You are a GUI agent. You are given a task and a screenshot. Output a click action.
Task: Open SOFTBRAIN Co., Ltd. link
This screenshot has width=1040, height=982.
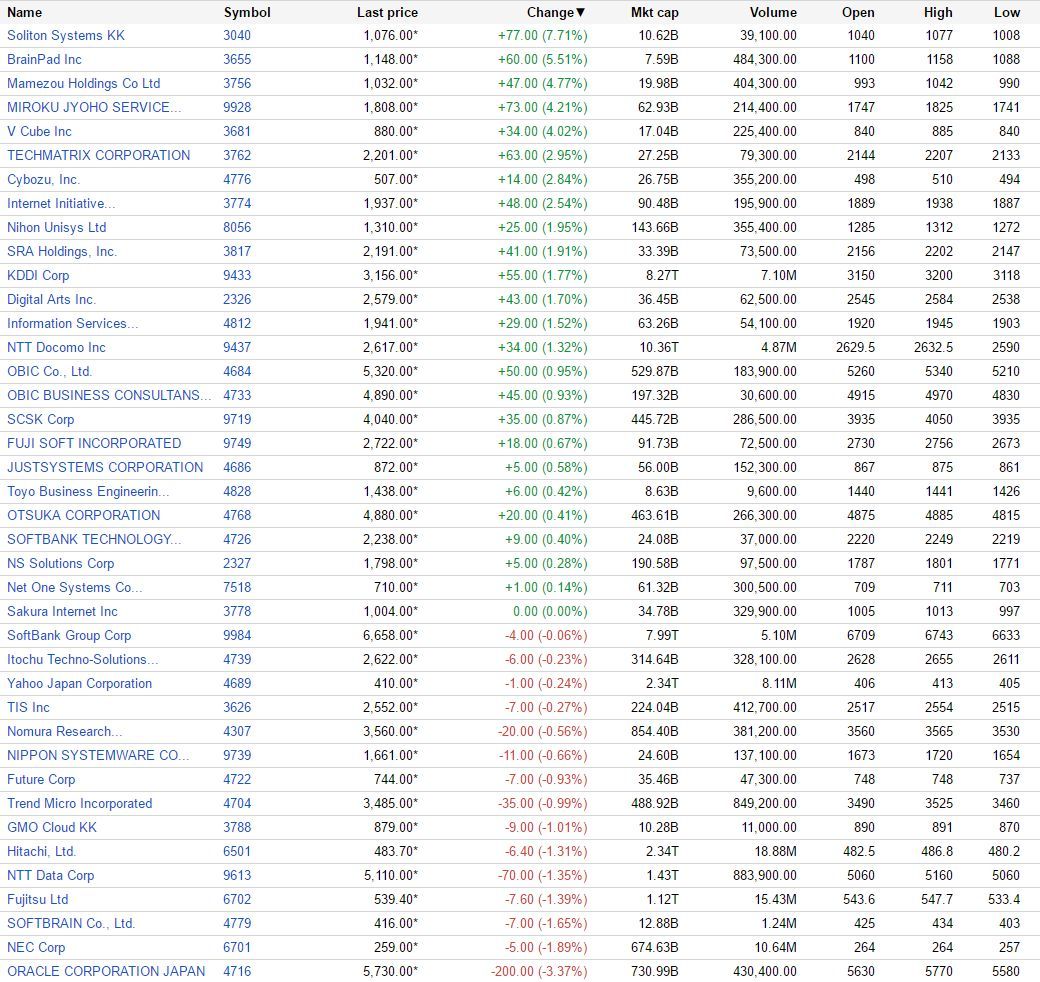coord(71,924)
